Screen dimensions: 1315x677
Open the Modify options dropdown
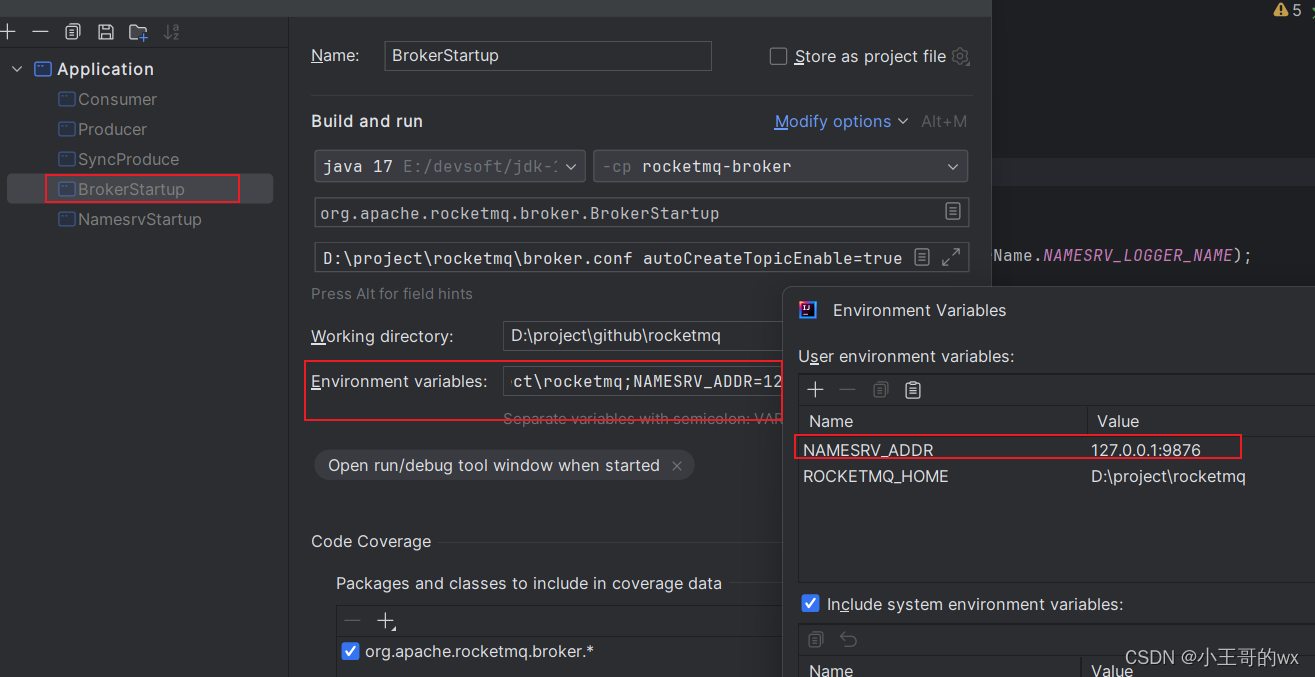click(x=841, y=121)
